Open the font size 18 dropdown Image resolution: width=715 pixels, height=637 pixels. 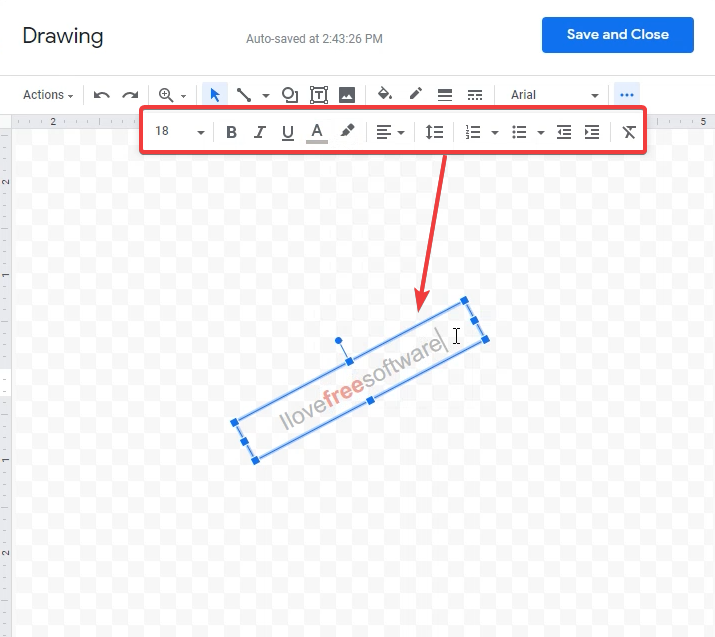click(179, 132)
